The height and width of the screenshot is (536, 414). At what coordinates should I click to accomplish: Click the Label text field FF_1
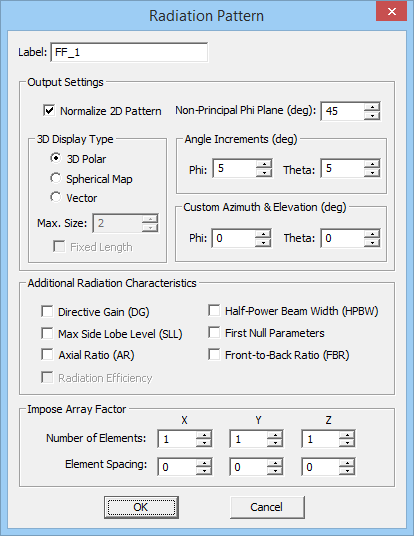pyautogui.click(x=129, y=52)
